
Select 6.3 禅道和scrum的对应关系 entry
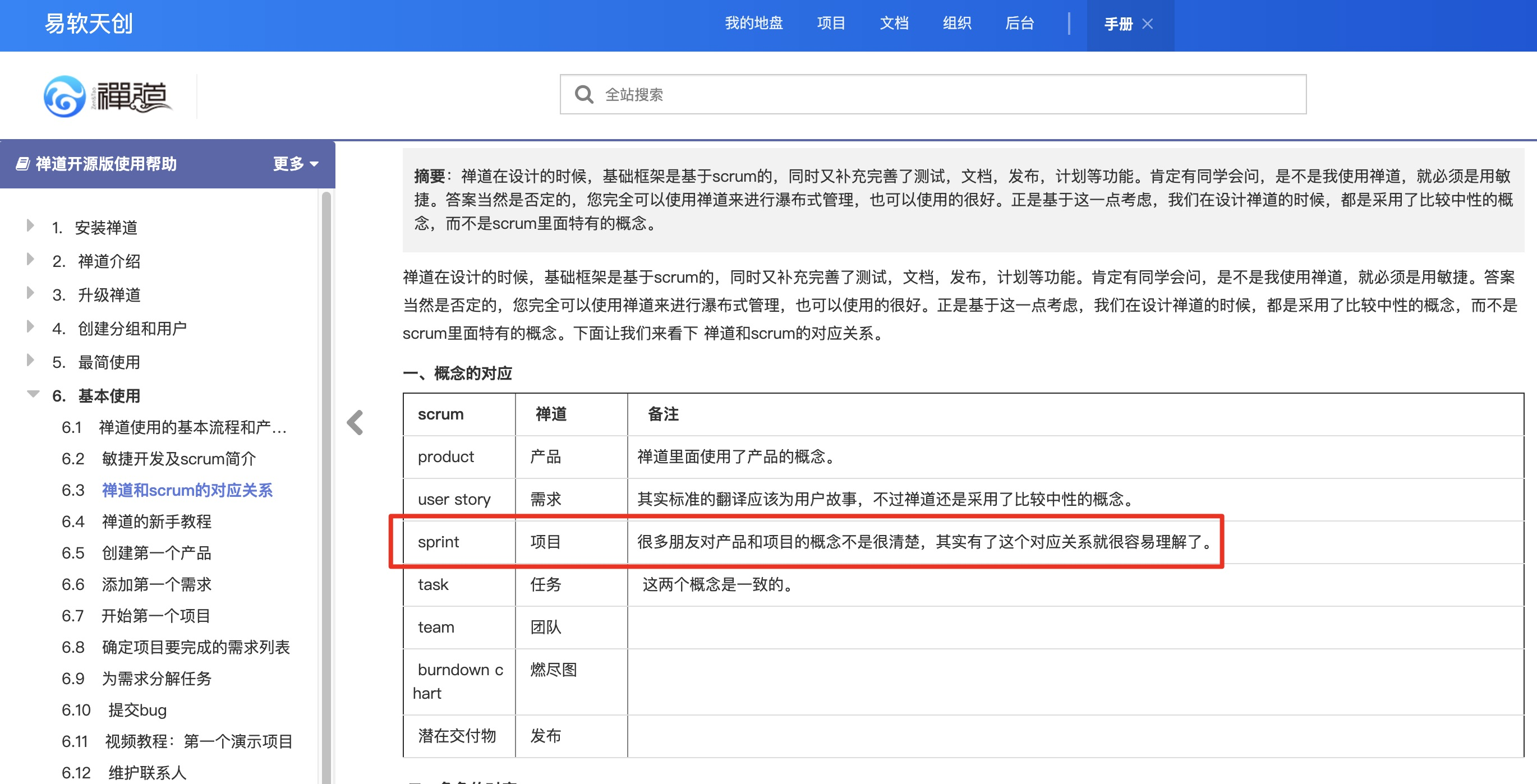coord(187,490)
